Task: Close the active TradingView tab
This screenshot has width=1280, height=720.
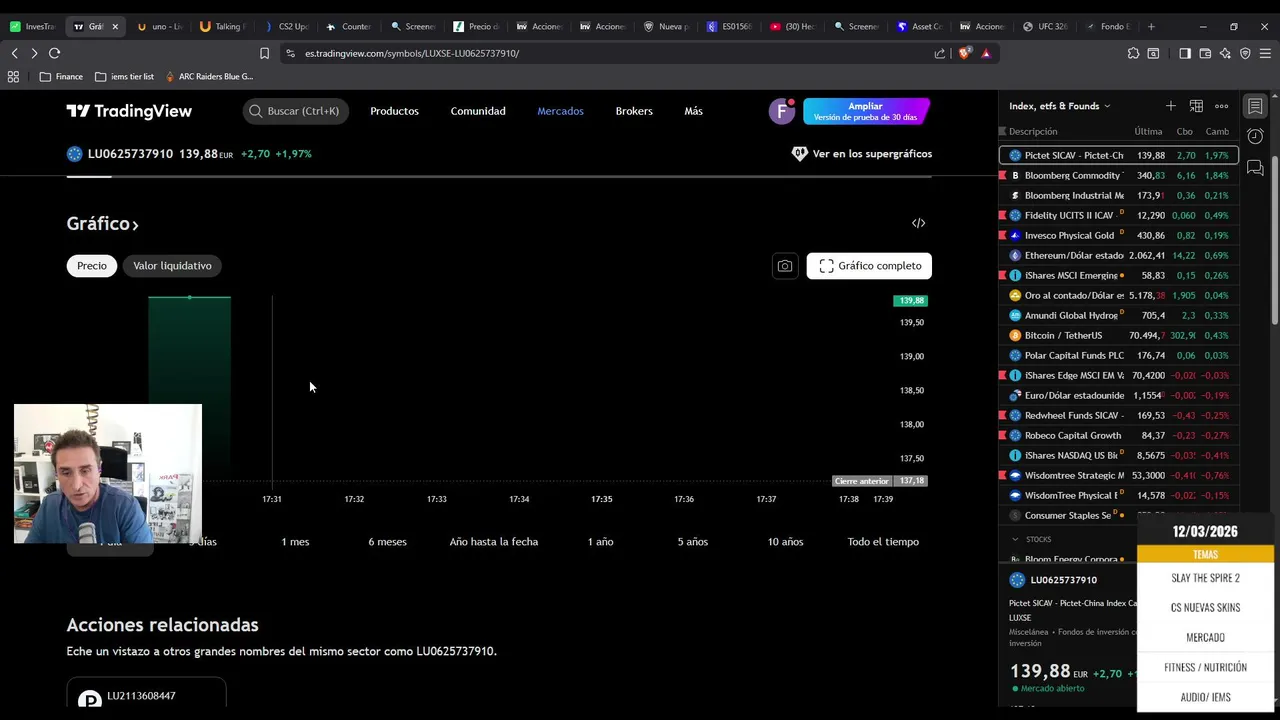Action: (x=114, y=27)
